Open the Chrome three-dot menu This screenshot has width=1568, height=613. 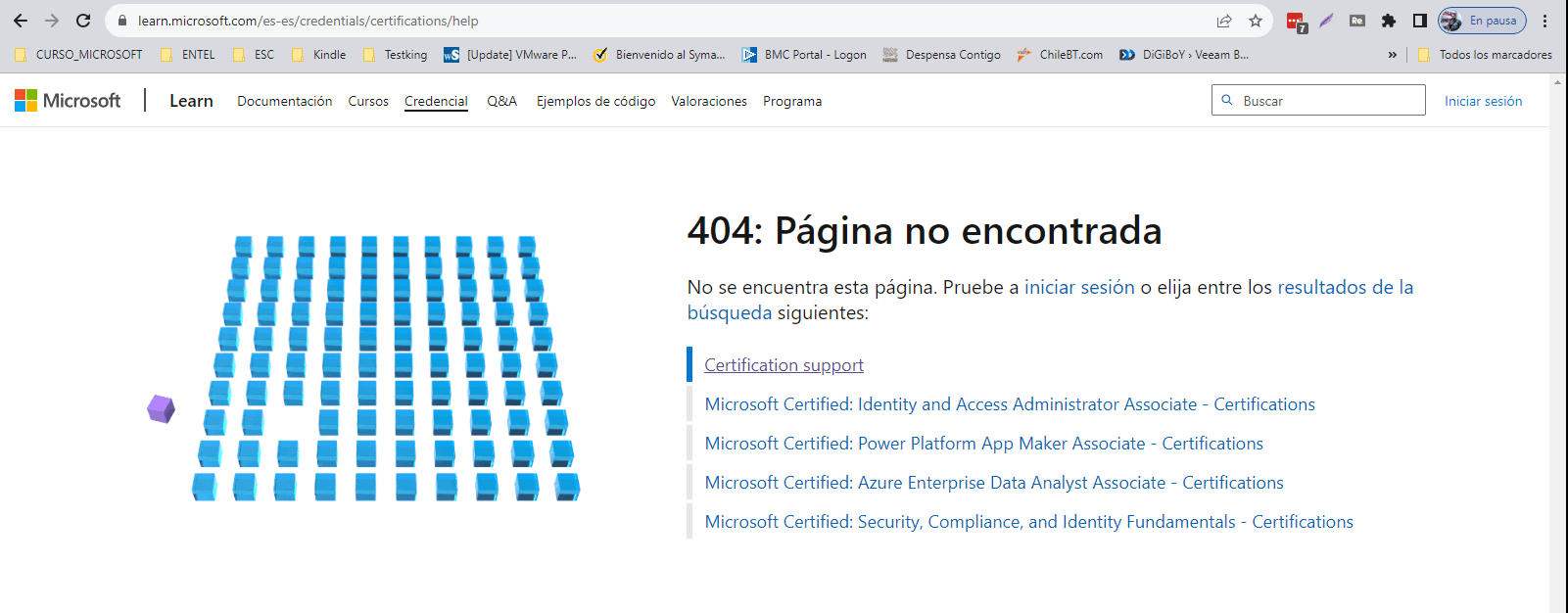(x=1544, y=21)
